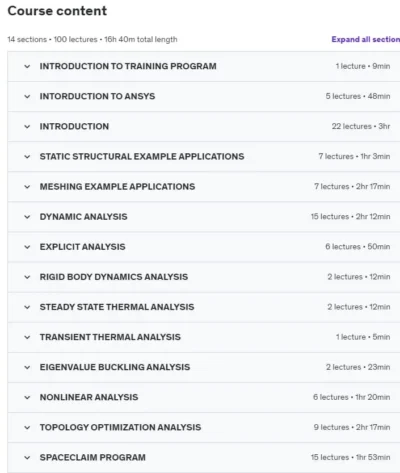Toggle the NONLINEAR ANALYSIS chevron

pos(27,398)
